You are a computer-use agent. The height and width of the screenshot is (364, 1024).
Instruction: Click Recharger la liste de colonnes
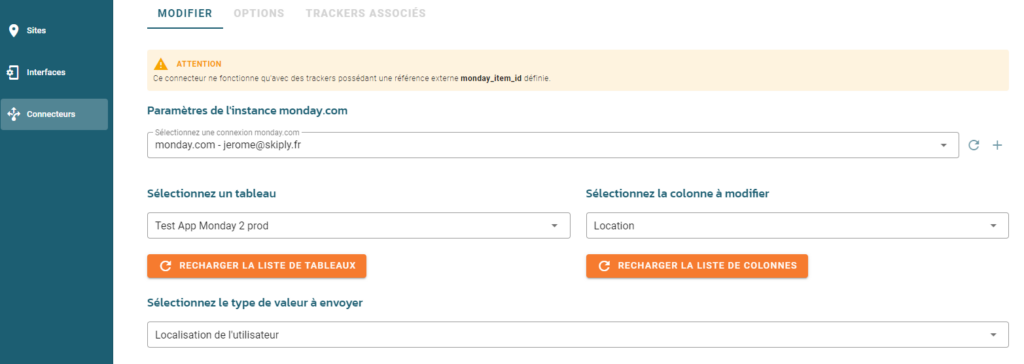(x=697, y=266)
